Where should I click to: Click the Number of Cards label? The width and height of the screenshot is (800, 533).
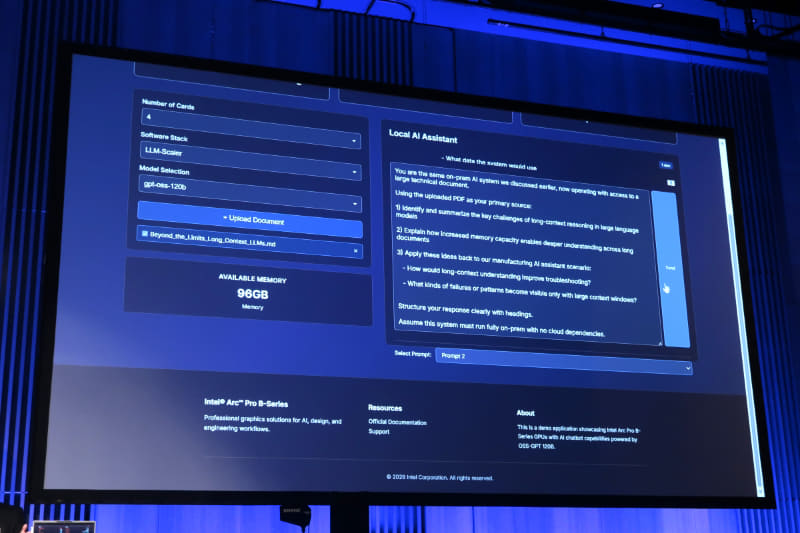(168, 105)
